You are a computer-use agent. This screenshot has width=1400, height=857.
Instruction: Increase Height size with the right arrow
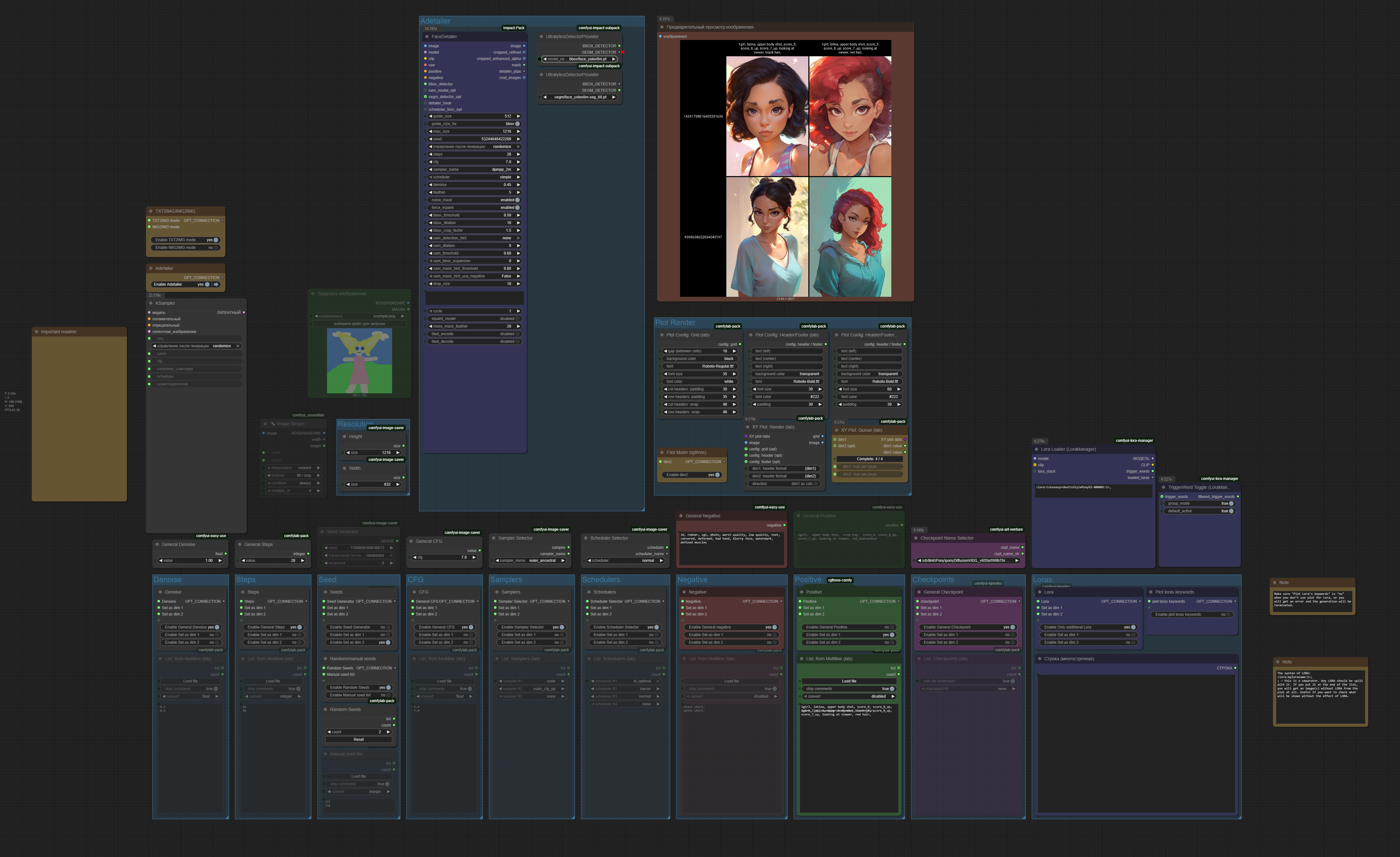click(x=398, y=453)
